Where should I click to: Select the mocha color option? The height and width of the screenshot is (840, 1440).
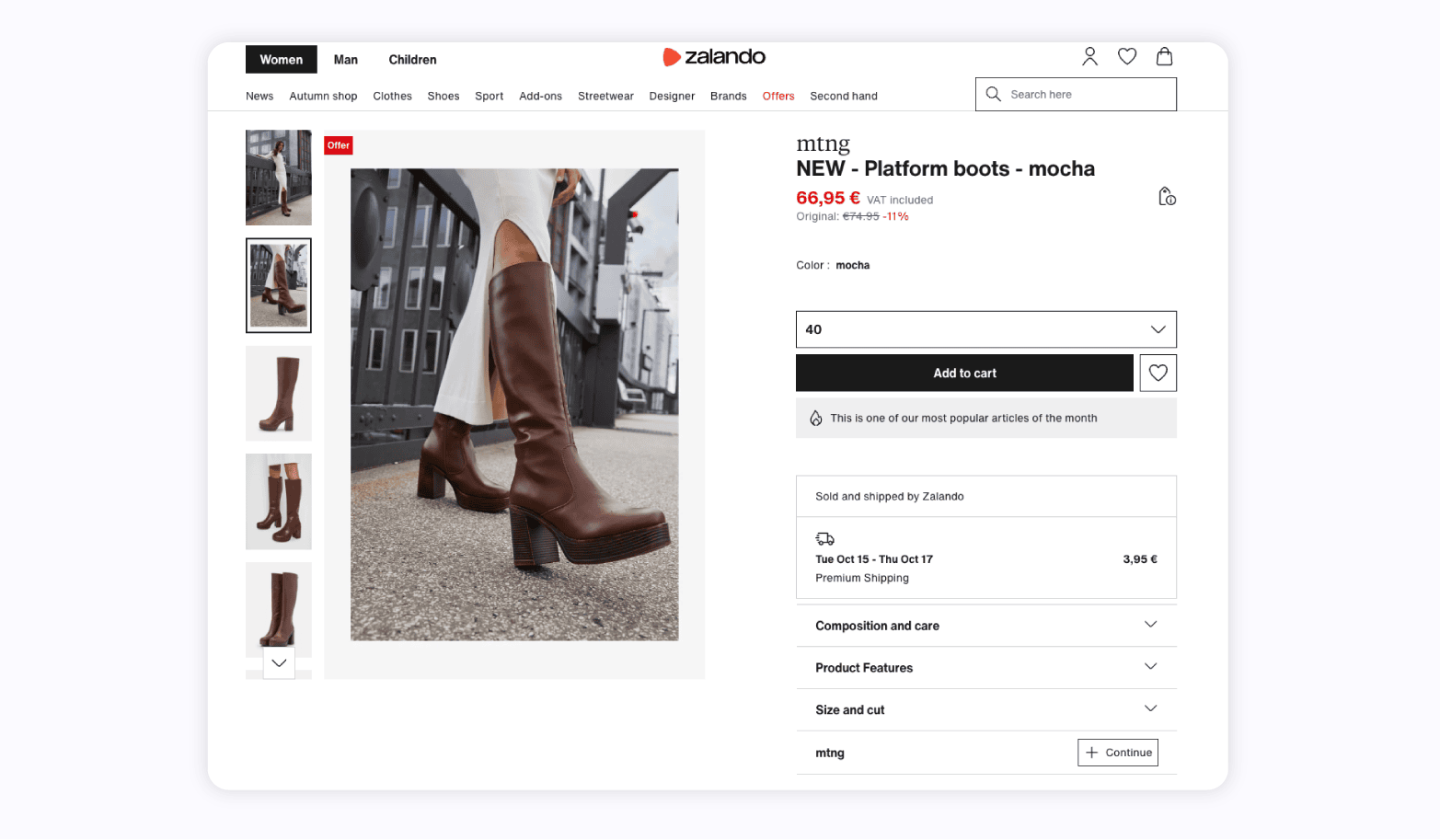853,265
